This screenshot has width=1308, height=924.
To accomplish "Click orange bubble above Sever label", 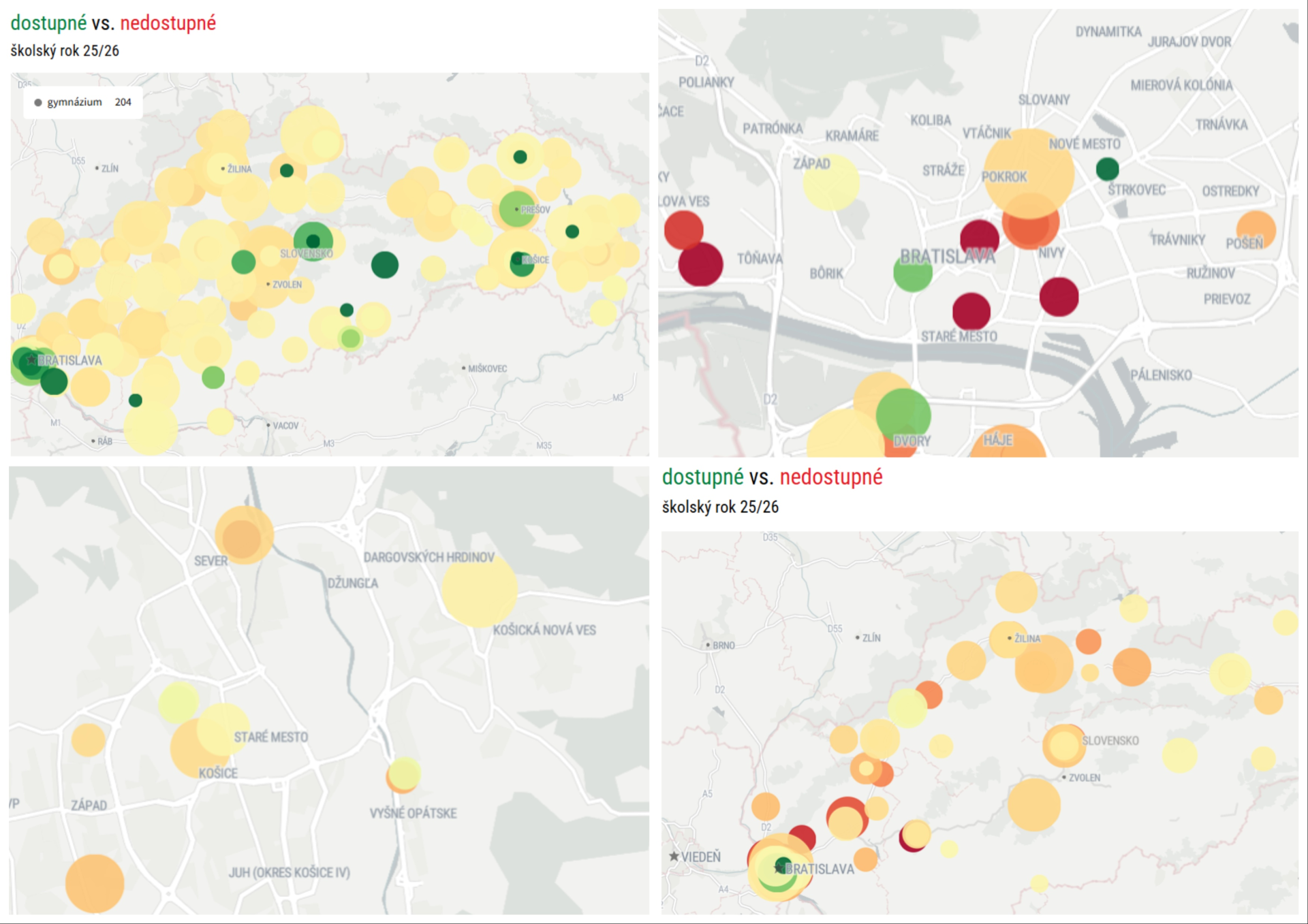I will coord(244,535).
